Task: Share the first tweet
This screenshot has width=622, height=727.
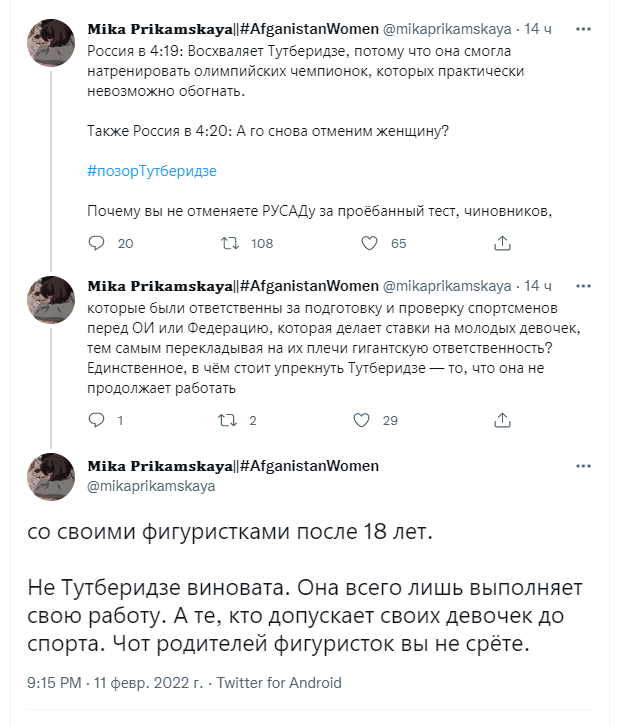Action: [504, 243]
